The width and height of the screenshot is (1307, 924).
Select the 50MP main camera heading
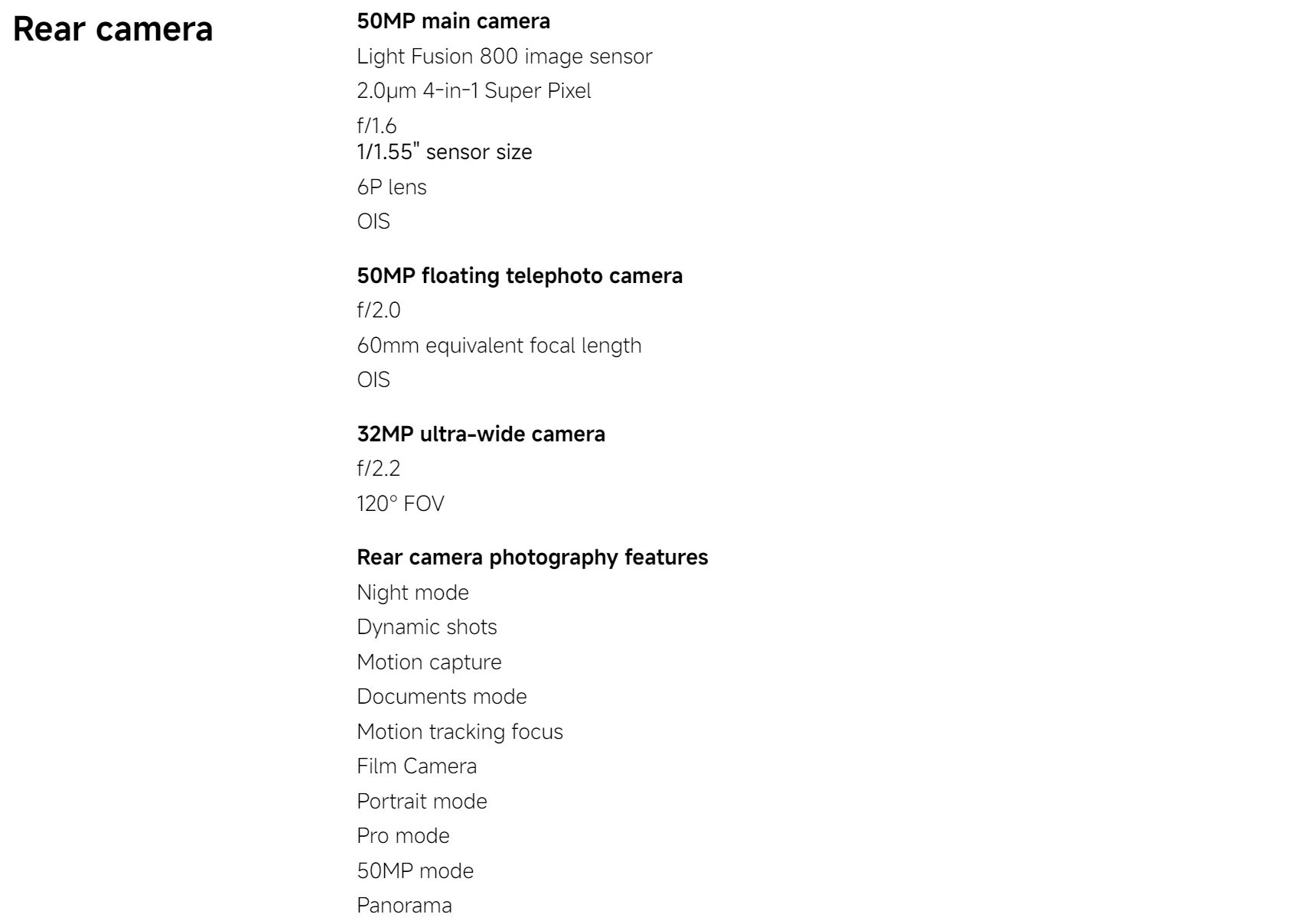point(454,21)
